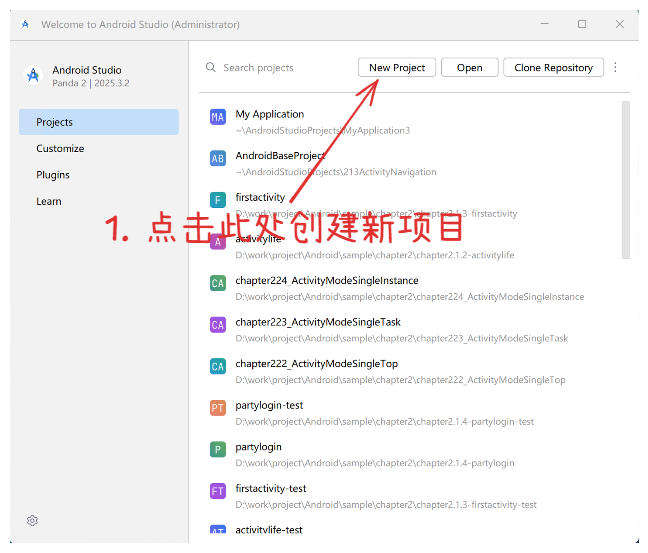The width and height of the screenshot is (648, 553).
Task: Click the Clone Repository button
Action: click(x=553, y=67)
